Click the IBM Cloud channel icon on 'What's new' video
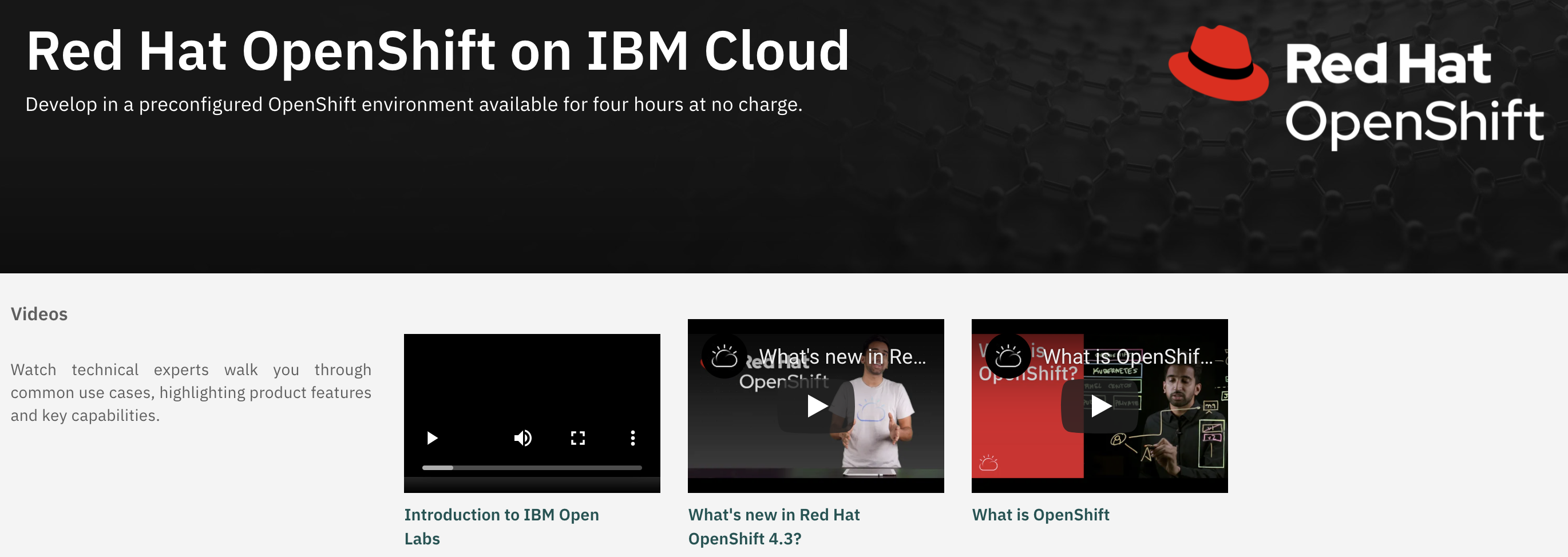The image size is (1568, 557). (x=724, y=356)
